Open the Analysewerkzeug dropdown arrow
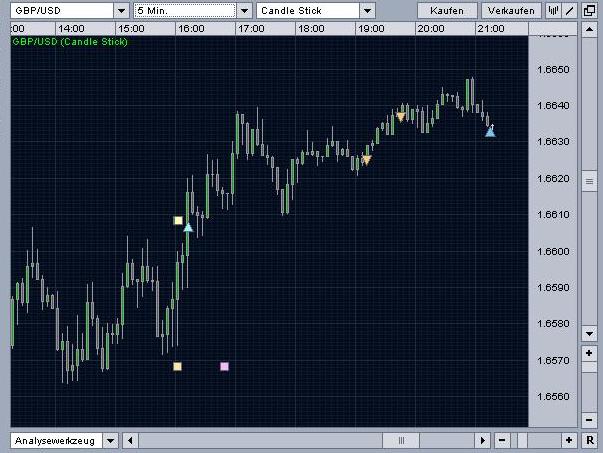The width and height of the screenshot is (603, 453). coord(110,441)
